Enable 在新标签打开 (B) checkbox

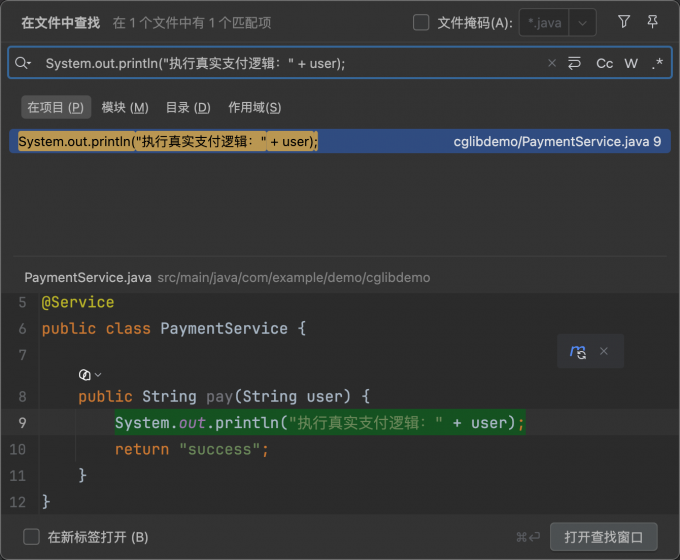[x=31, y=537]
